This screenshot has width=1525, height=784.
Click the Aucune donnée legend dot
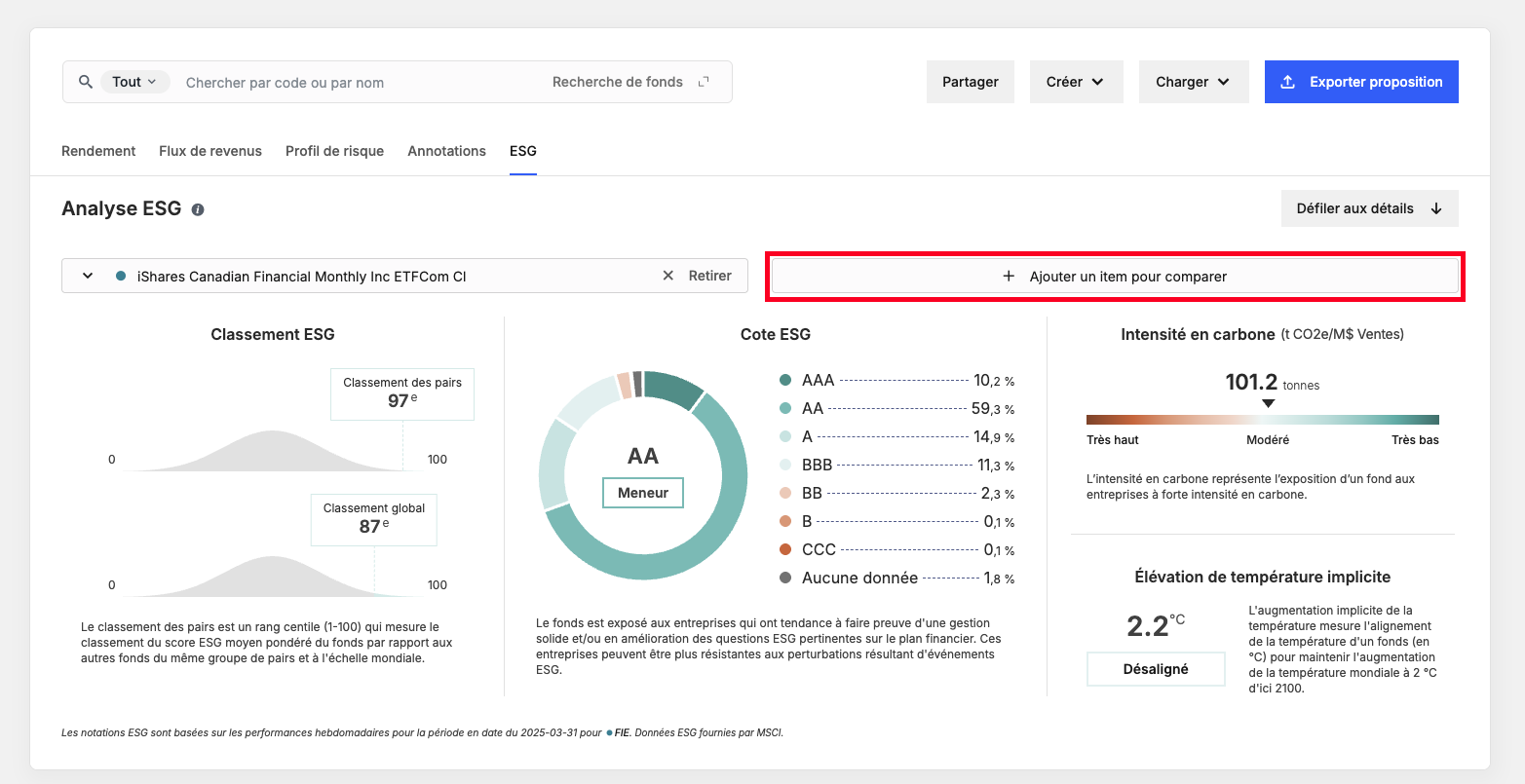[785, 579]
